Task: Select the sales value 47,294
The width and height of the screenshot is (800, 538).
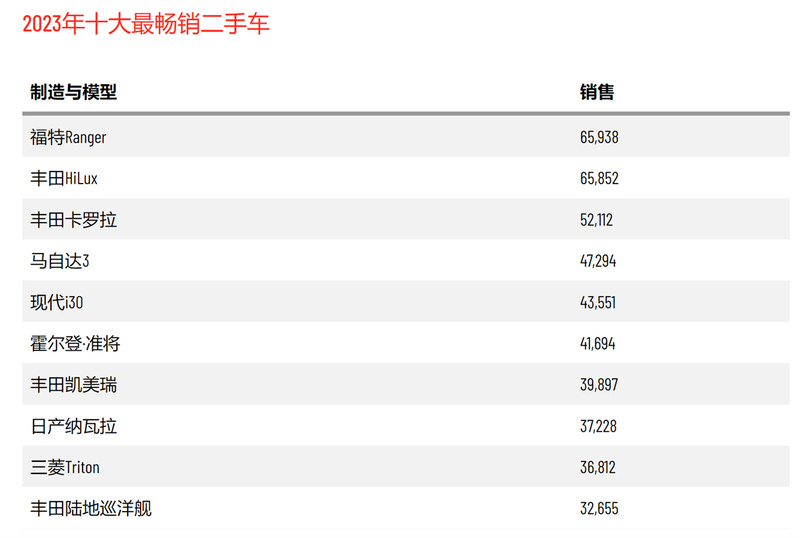Action: tap(598, 261)
